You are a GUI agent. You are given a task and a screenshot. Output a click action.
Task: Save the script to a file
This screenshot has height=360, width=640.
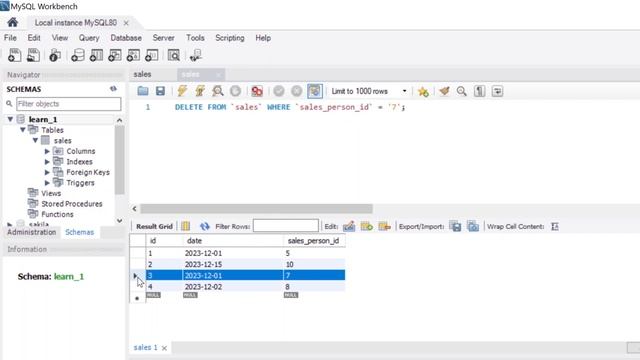click(x=160, y=91)
